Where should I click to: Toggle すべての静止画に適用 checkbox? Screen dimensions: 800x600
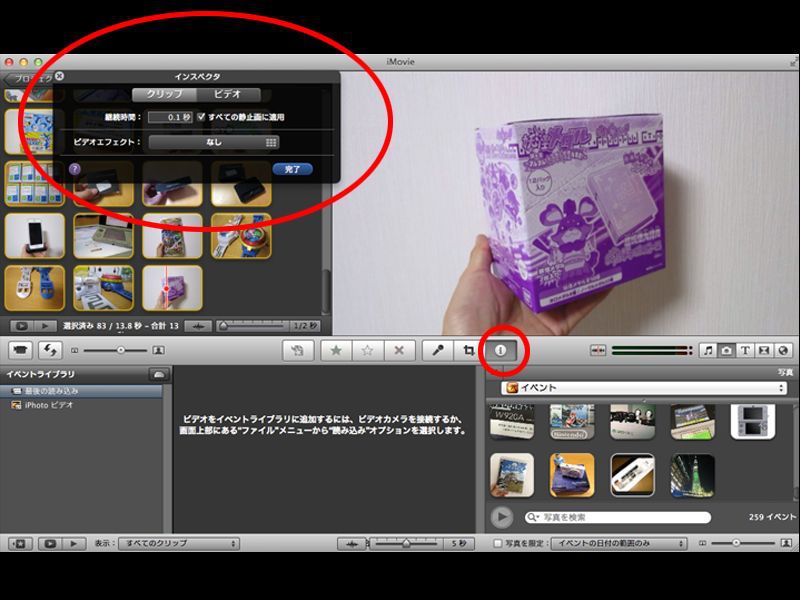(x=201, y=117)
